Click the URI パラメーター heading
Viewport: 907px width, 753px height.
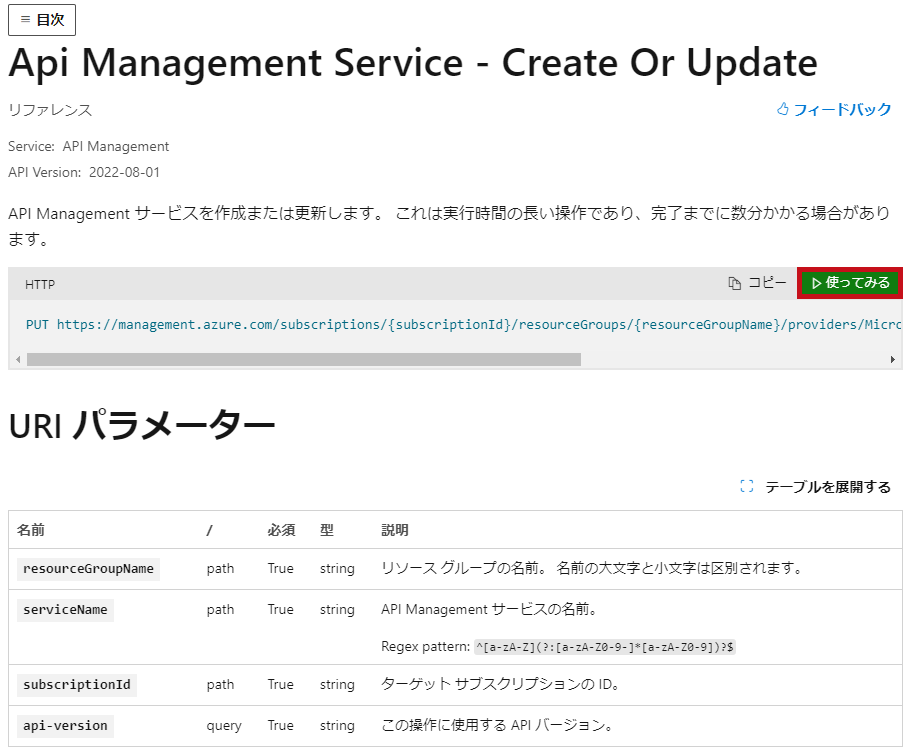click(142, 426)
